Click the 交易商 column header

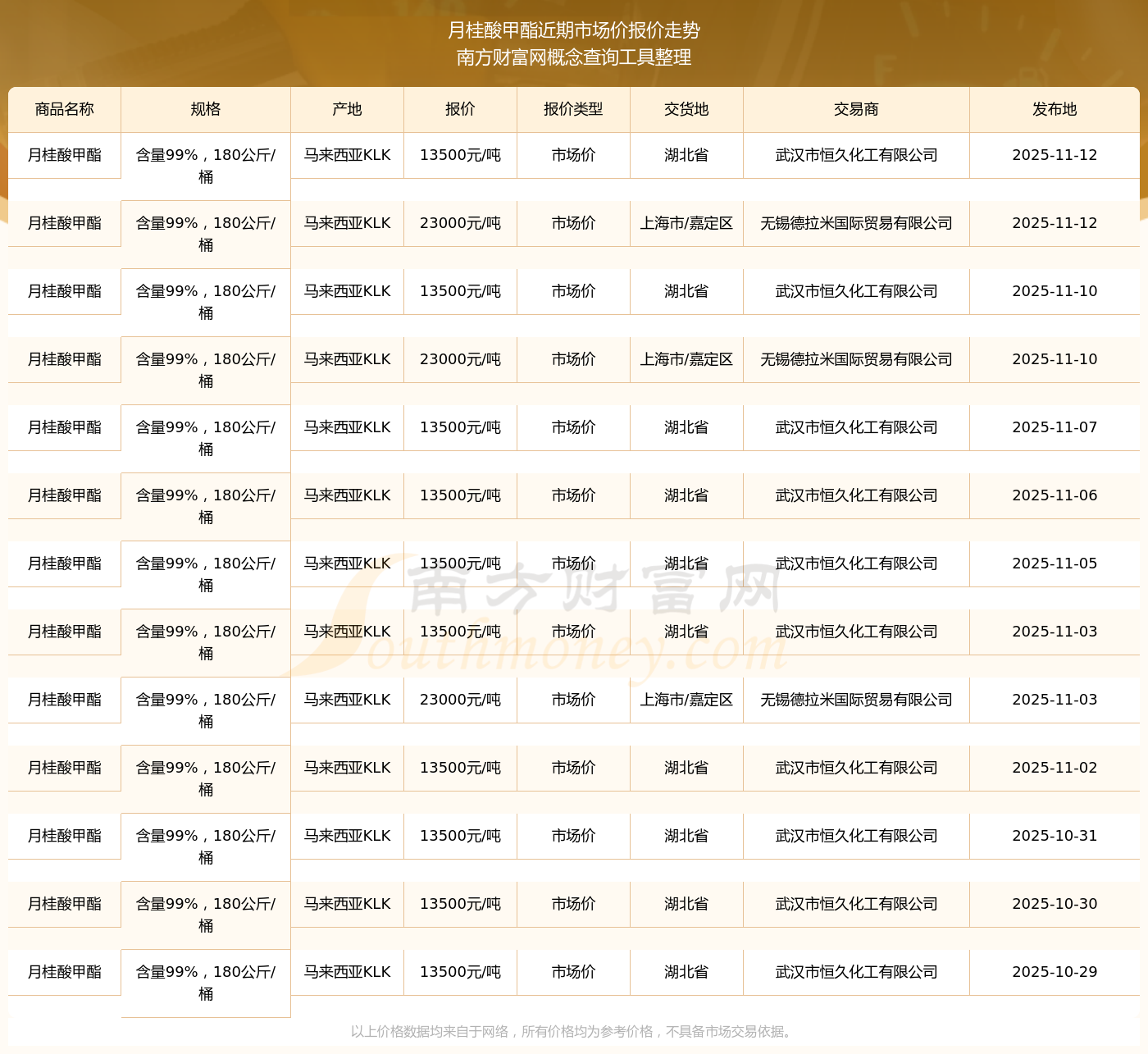856,109
